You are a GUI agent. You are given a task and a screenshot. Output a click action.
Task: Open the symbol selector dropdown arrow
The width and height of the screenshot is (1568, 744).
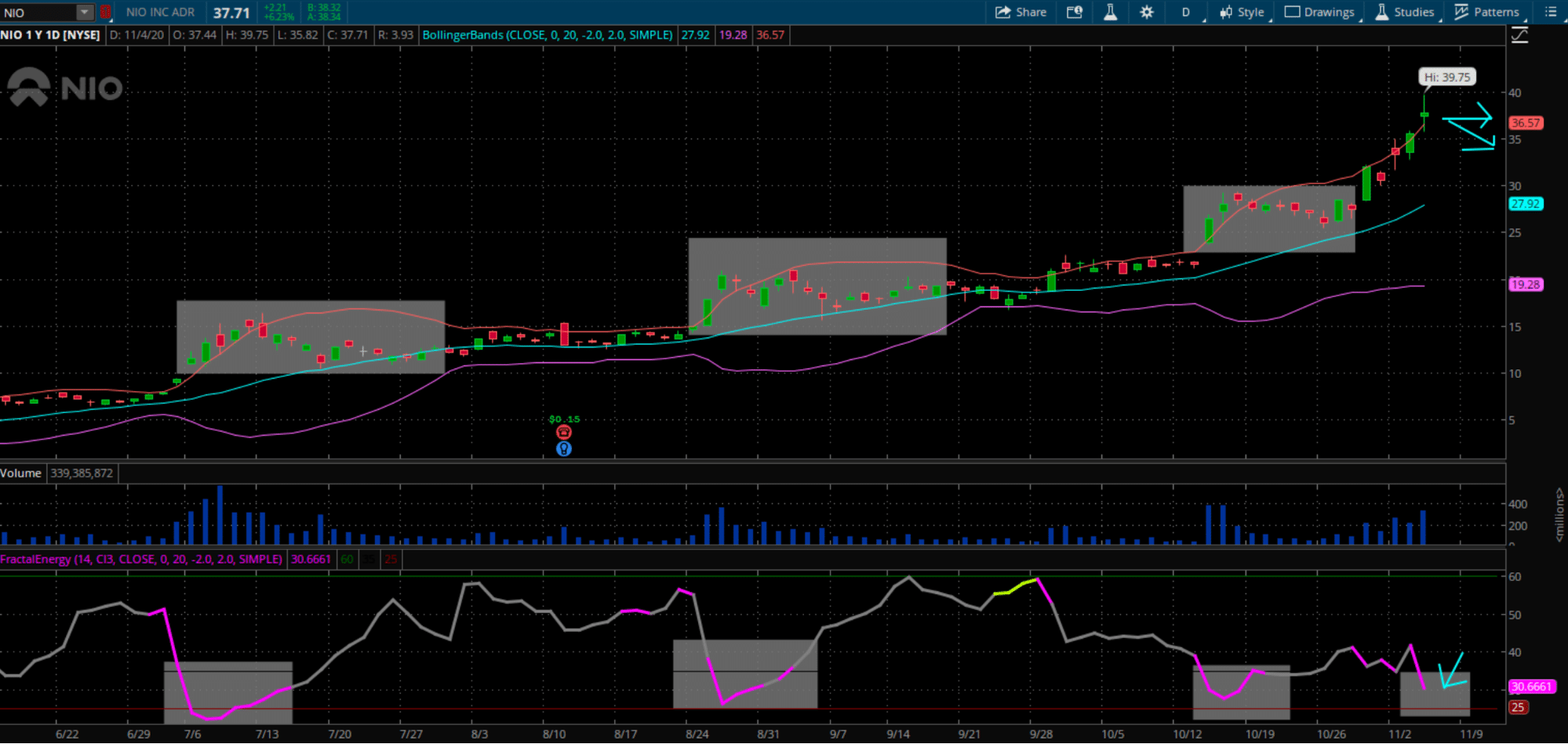pyautogui.click(x=85, y=13)
